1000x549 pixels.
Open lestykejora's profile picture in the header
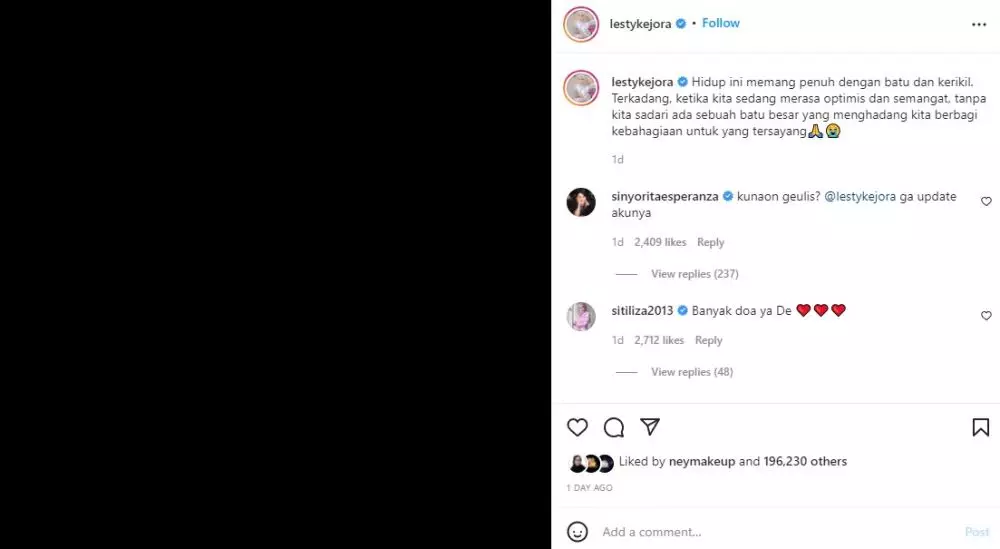click(581, 24)
